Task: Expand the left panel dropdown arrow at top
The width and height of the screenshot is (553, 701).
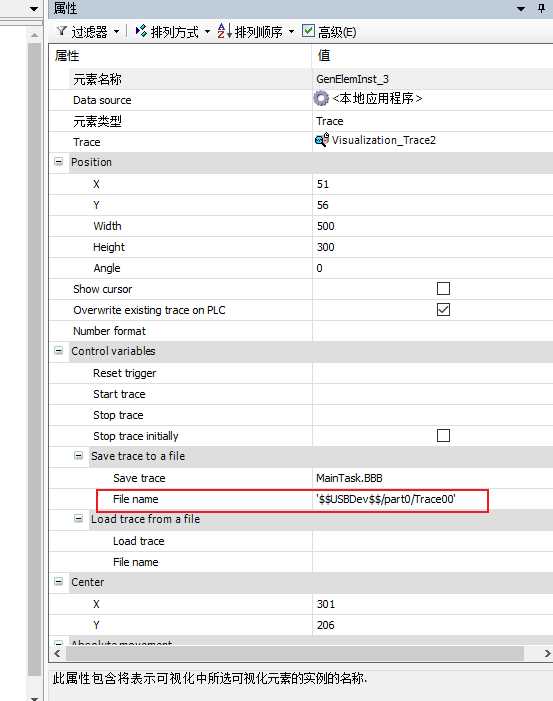Action: 34,8
